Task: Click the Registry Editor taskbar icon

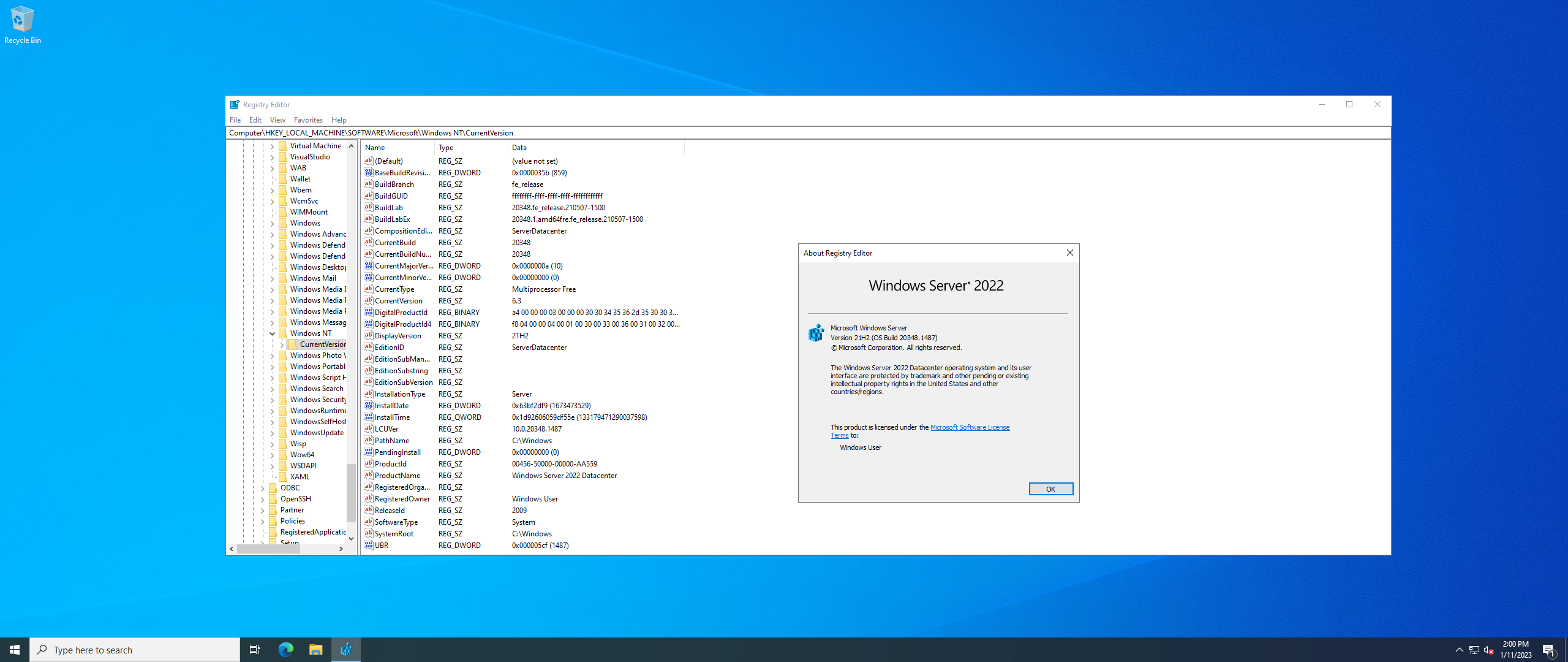Action: (346, 650)
